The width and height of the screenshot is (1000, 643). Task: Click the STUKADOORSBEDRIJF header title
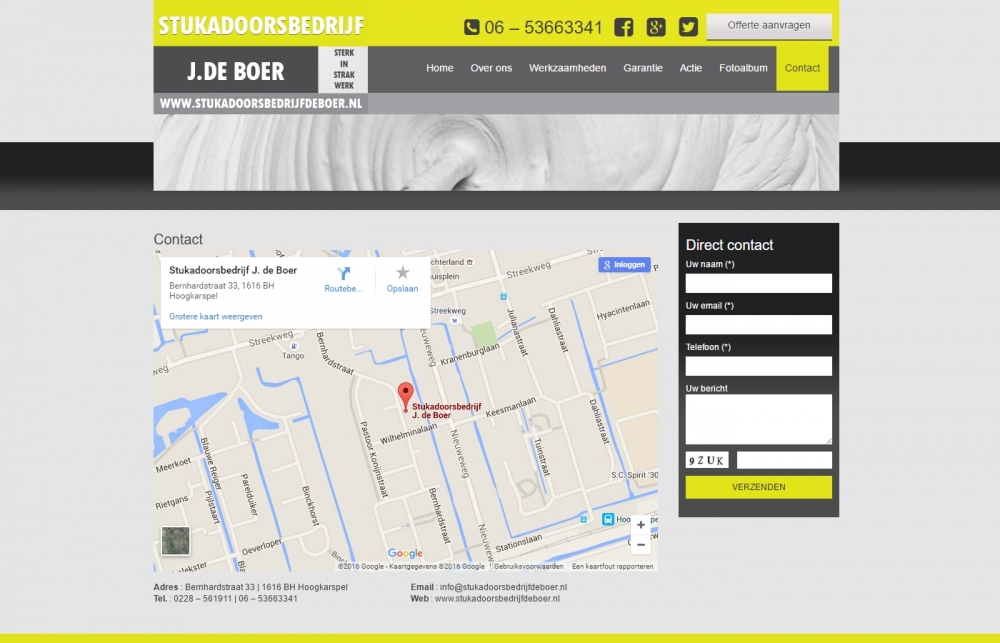(261, 26)
